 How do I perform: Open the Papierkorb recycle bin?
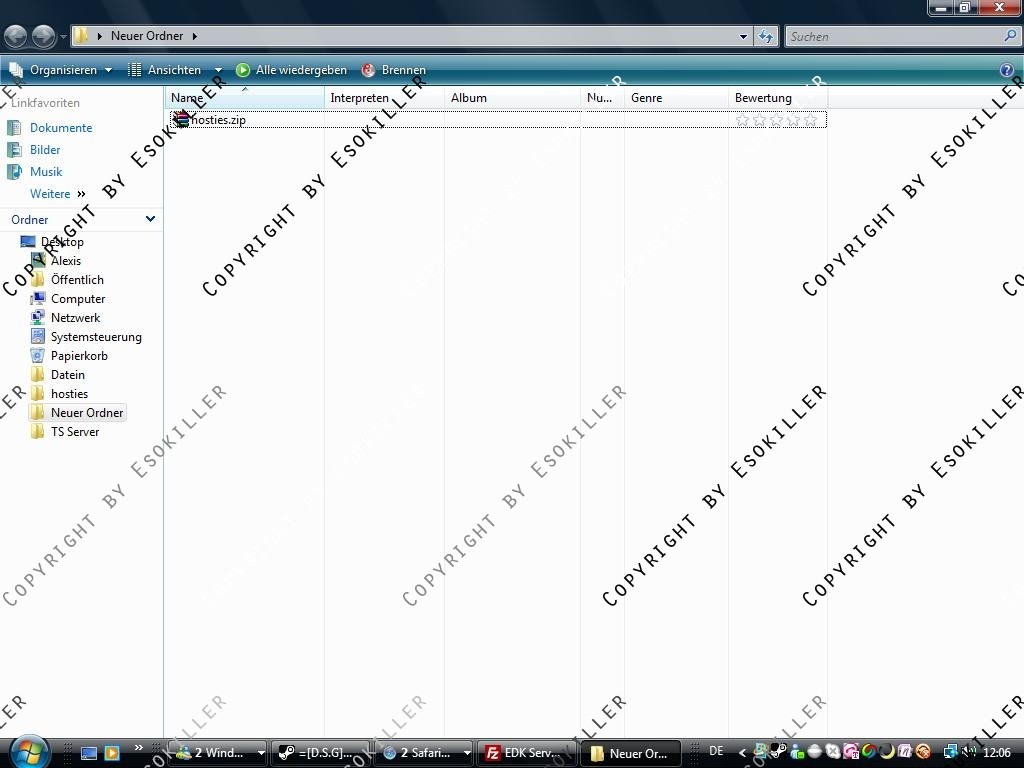click(x=79, y=356)
